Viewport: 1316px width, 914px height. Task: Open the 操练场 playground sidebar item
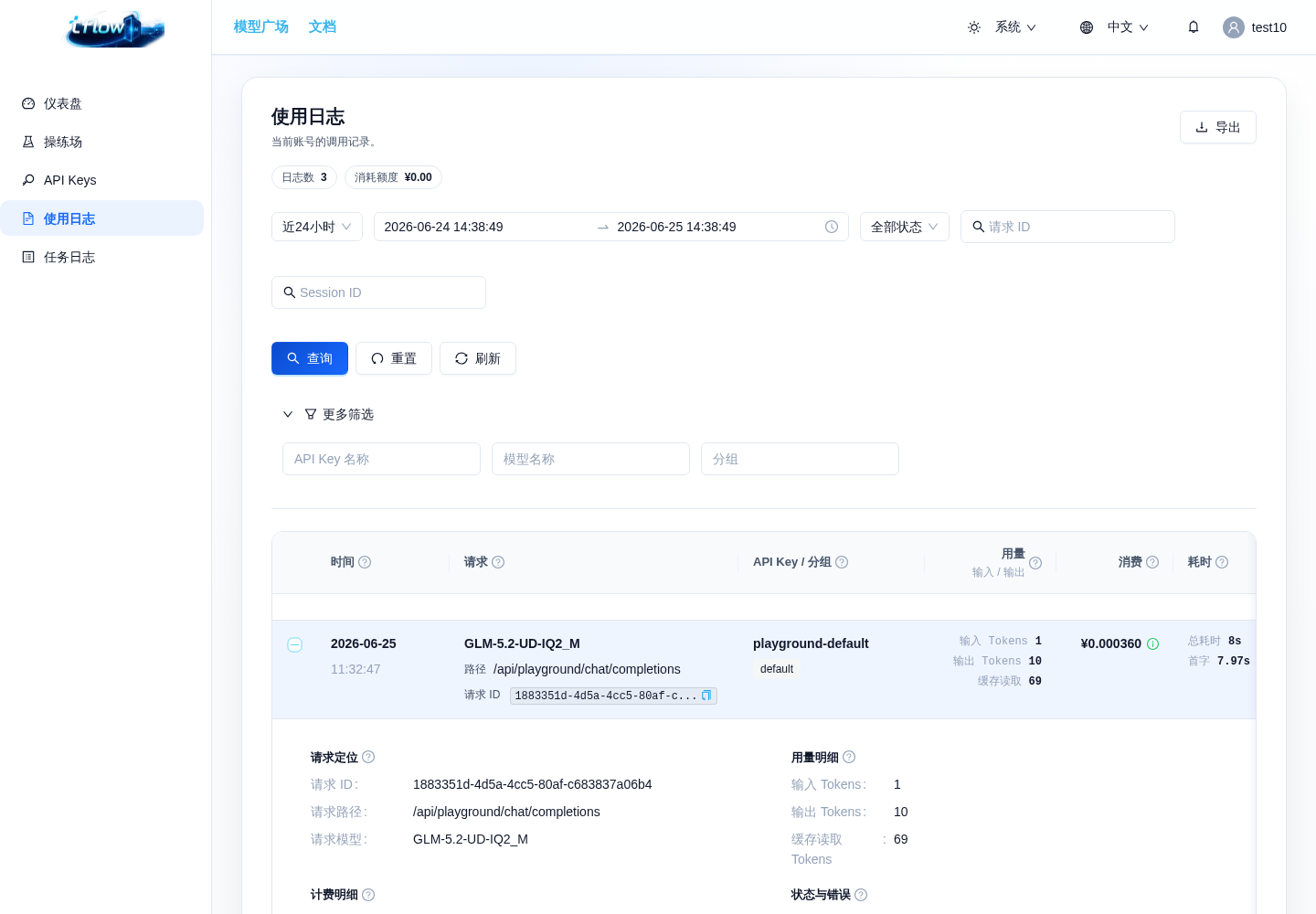(101, 142)
